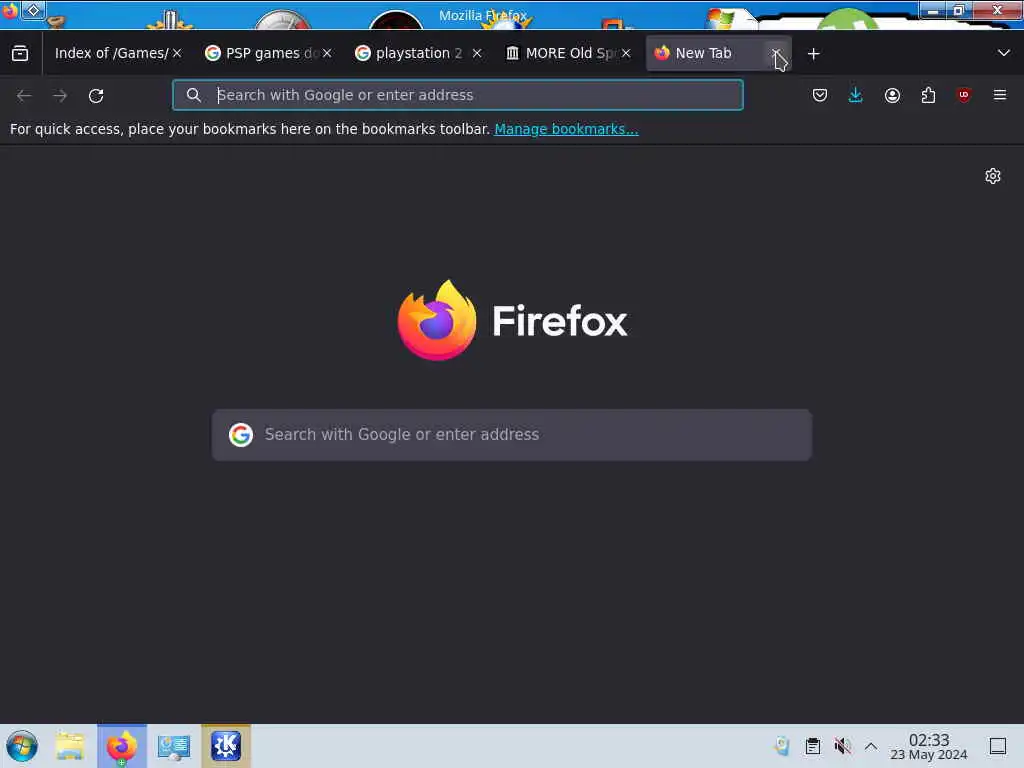Open the Start menu orb
Image resolution: width=1024 pixels, height=768 pixels.
22,746
